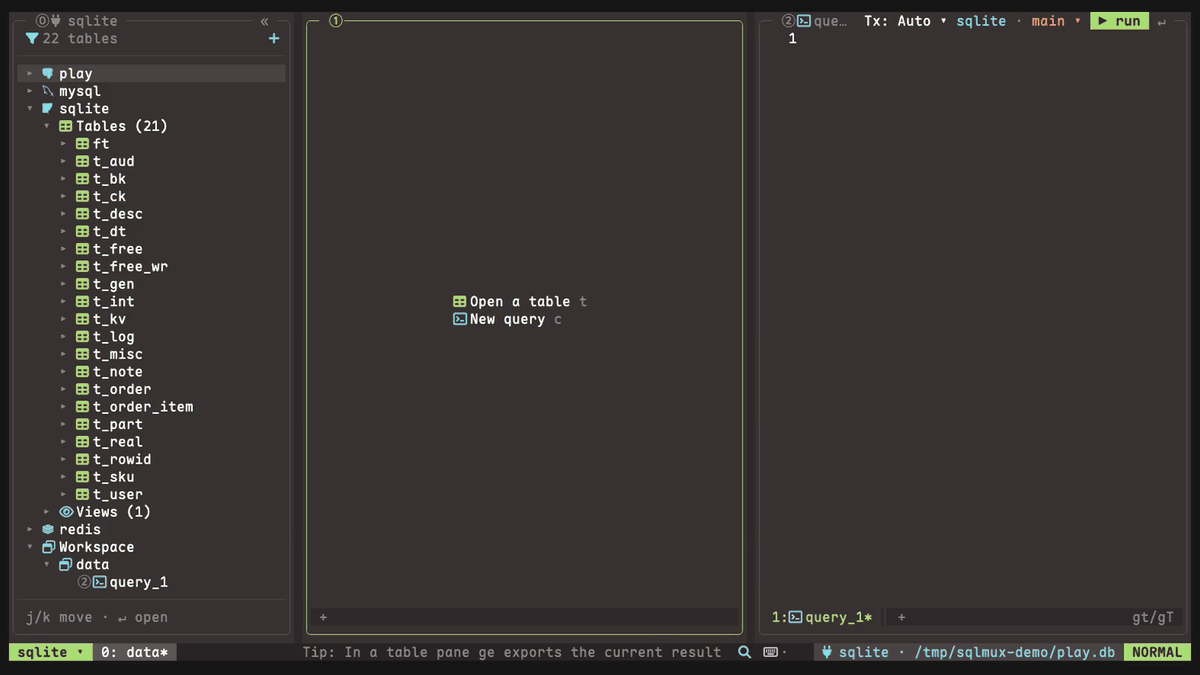Collapse the Workspace node
This screenshot has height=675, width=1200.
click(x=30, y=547)
